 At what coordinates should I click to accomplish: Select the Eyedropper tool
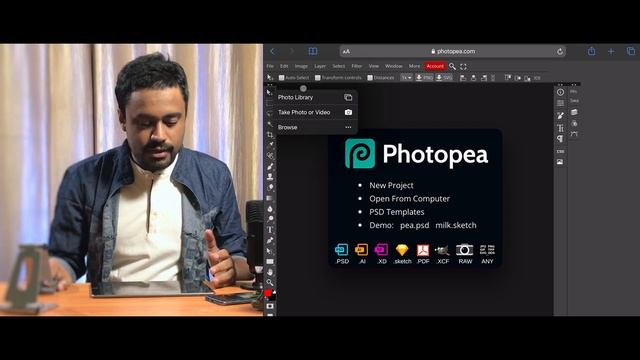(270, 145)
